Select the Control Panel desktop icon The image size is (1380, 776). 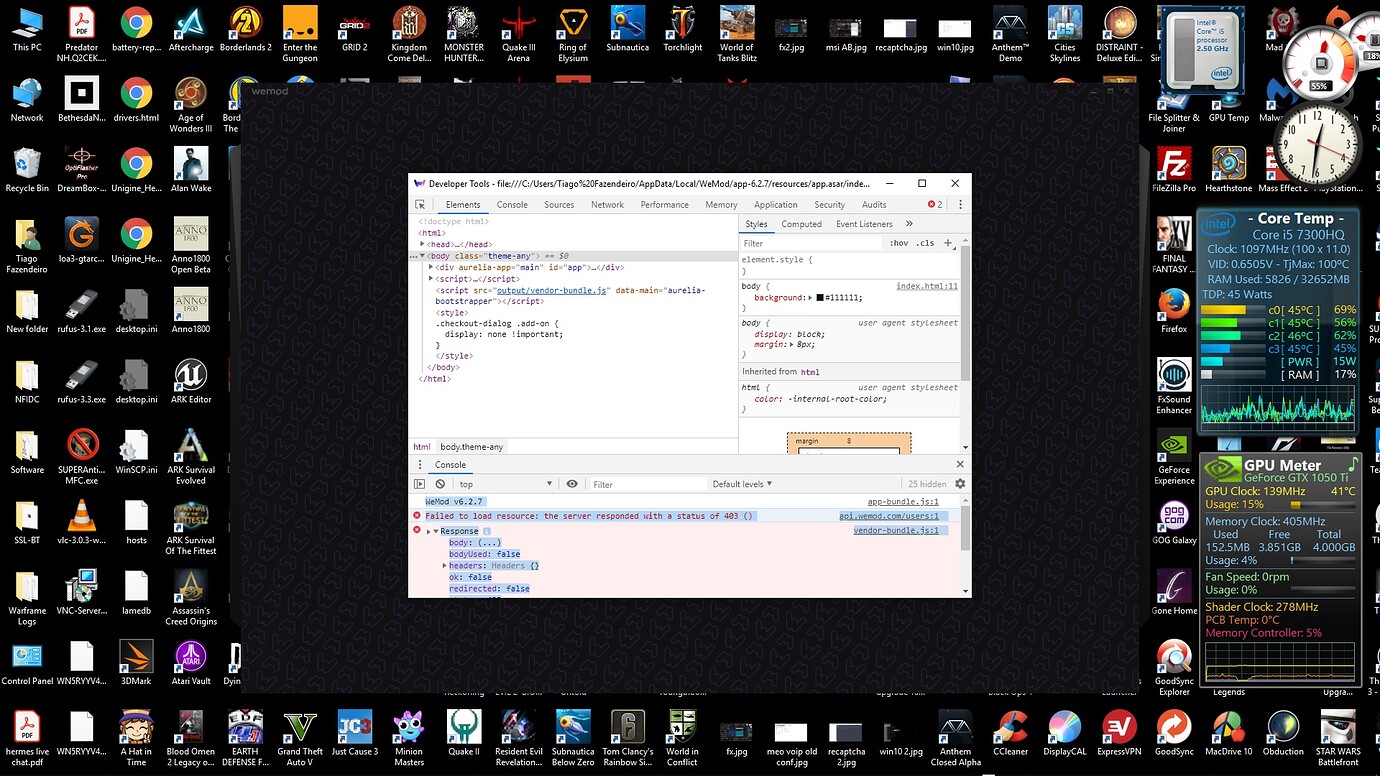(27, 663)
